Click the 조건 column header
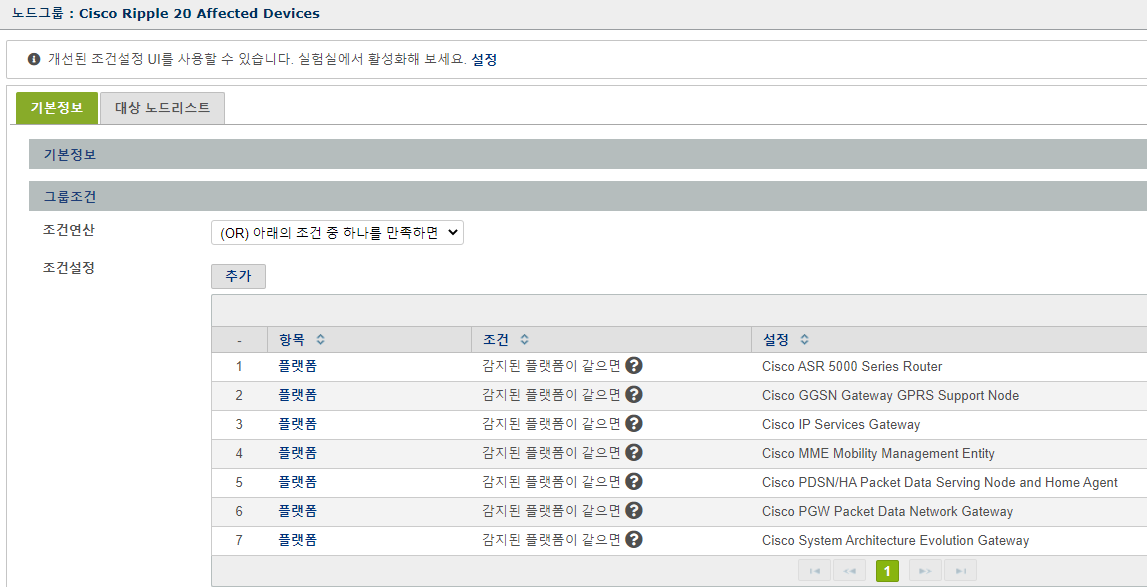Viewport: 1147px width, 587px height. coord(612,340)
